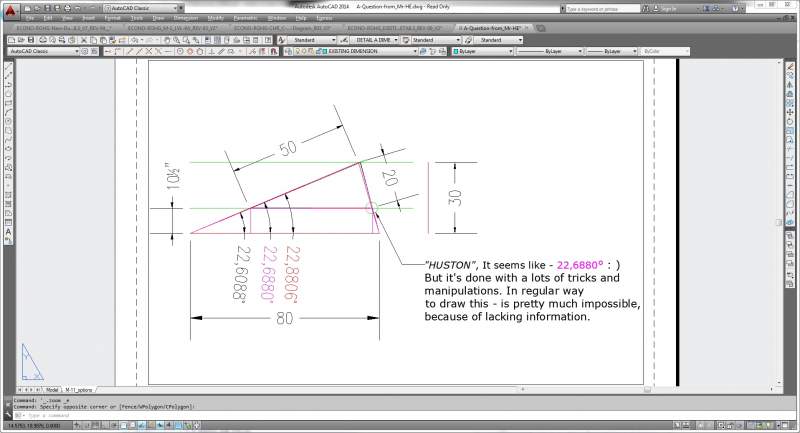Select Multiline Text 'A' tool in Draw toolbar
The height and width of the screenshot is (433, 800).
(x=8, y=232)
